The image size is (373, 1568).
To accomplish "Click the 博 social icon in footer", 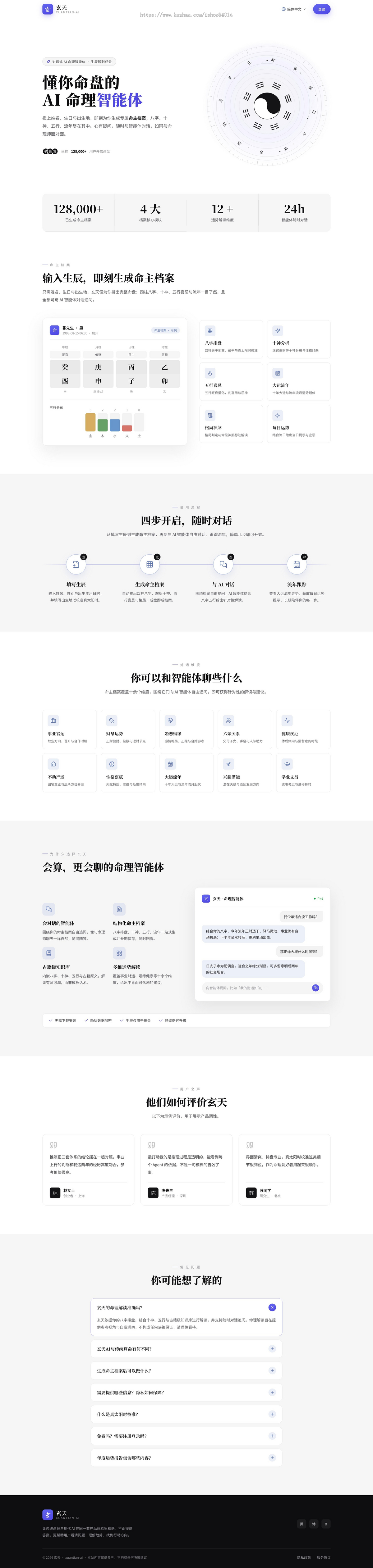I will (314, 1524).
